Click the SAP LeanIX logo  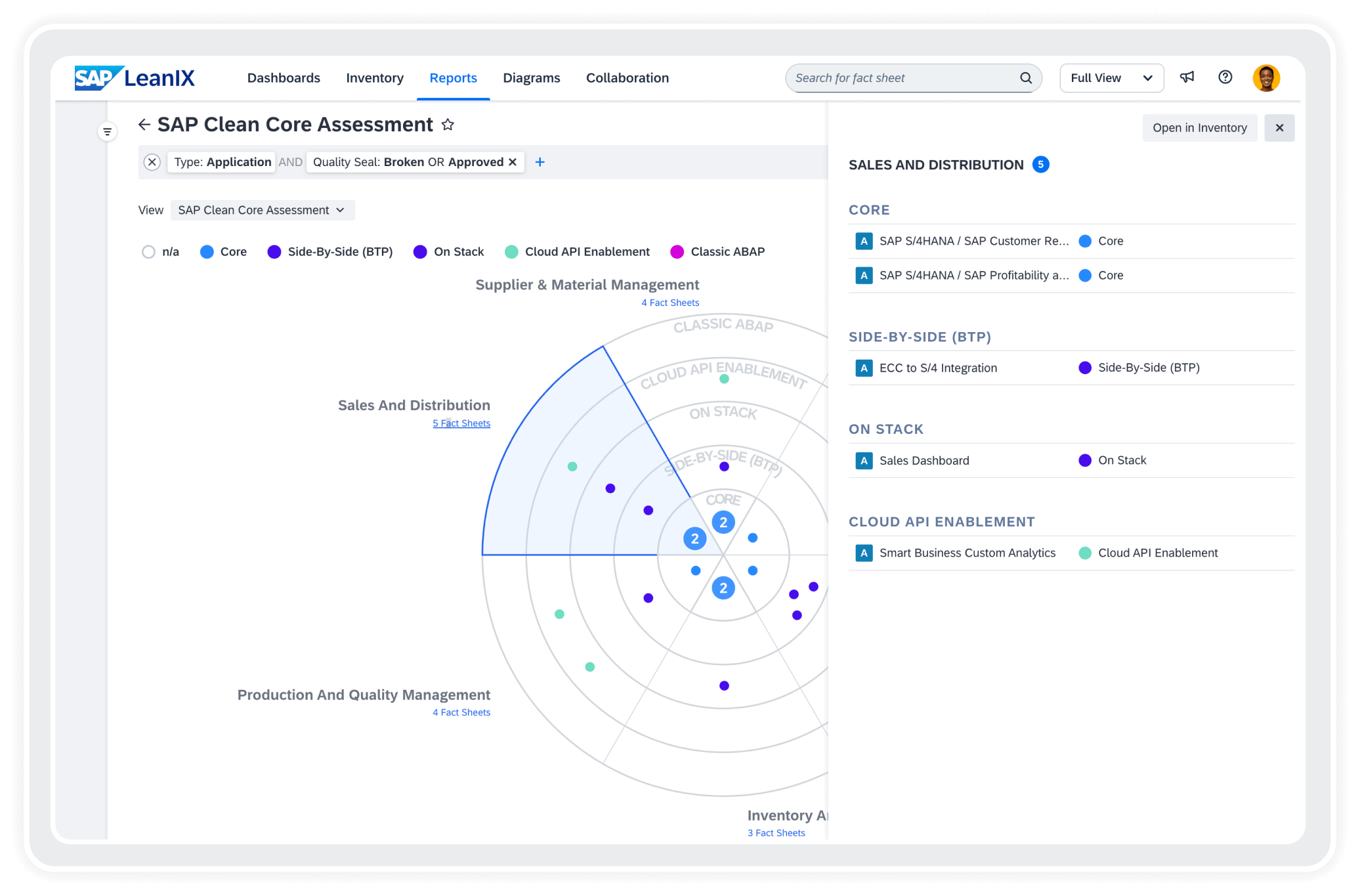(134, 77)
